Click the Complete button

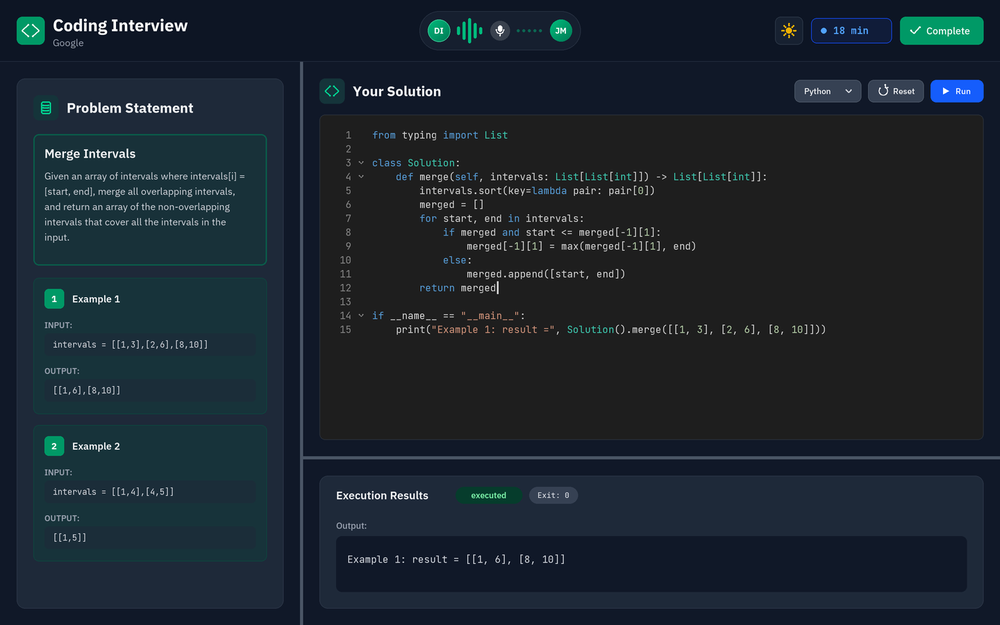(x=941, y=31)
